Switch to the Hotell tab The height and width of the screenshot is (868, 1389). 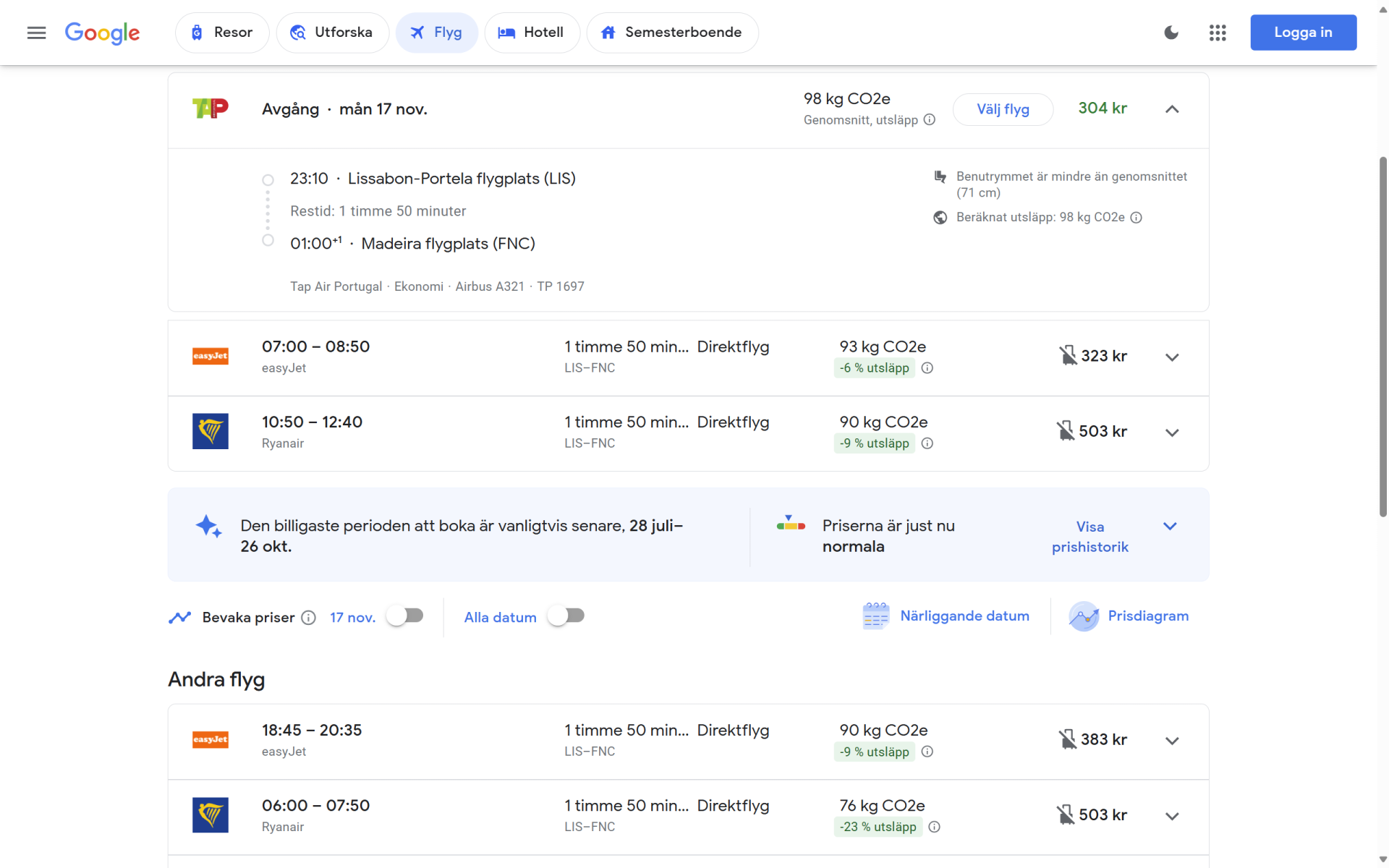coord(532,33)
